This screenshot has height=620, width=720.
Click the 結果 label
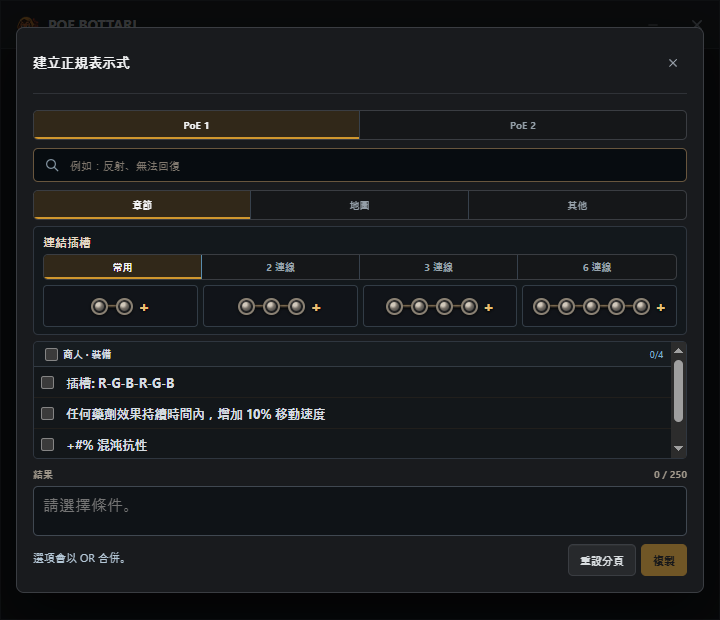[x=43, y=474]
